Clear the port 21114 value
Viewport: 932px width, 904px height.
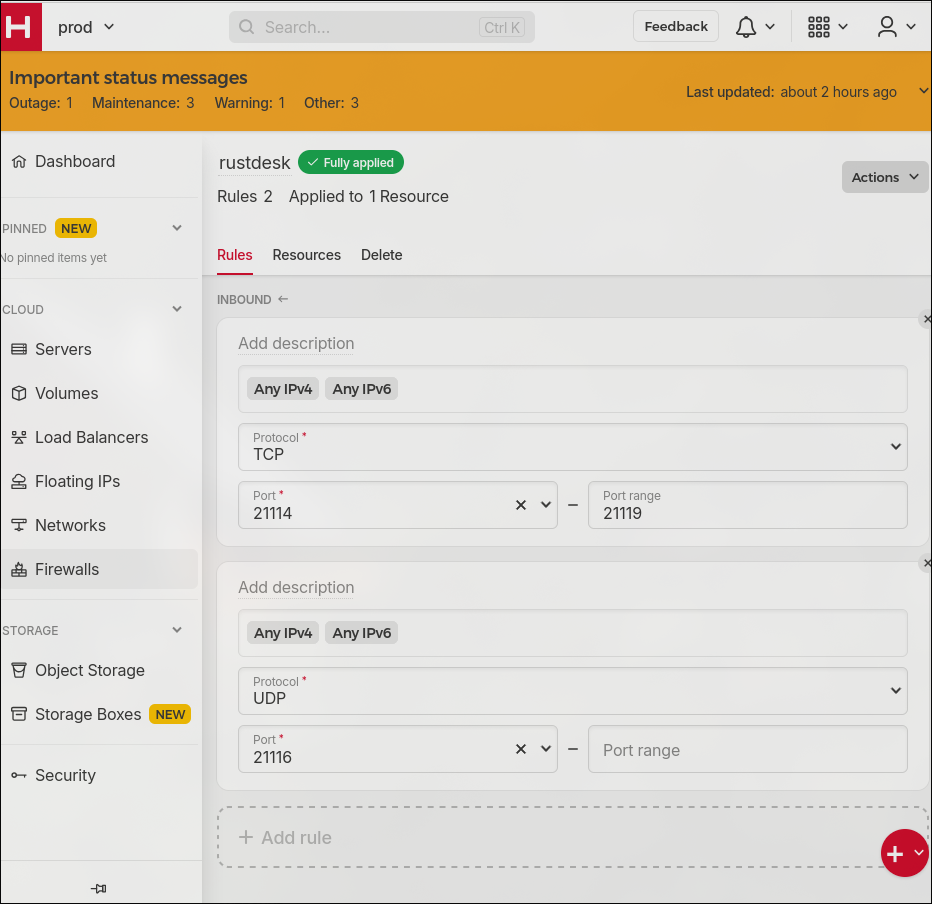coord(521,505)
